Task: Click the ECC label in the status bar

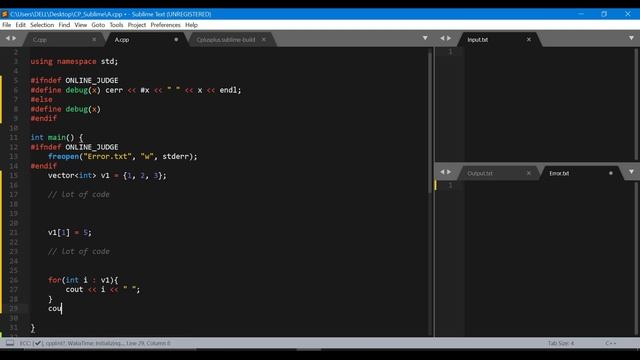Action: coord(25,343)
